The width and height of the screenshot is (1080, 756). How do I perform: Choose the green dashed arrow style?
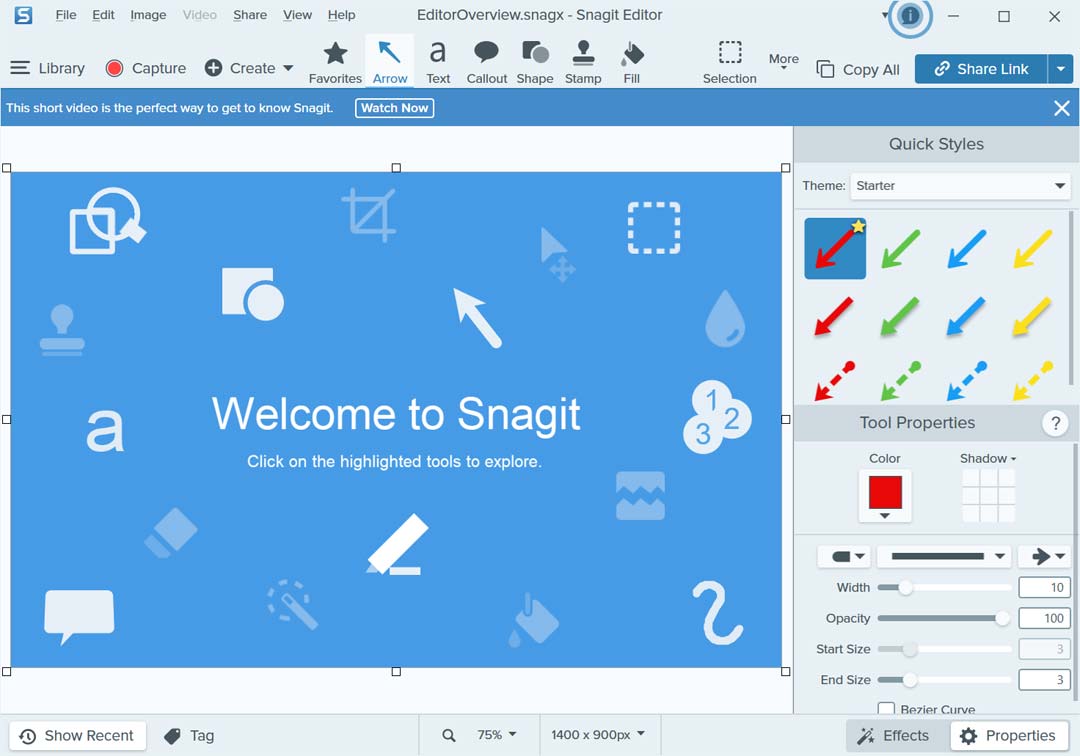(900, 381)
